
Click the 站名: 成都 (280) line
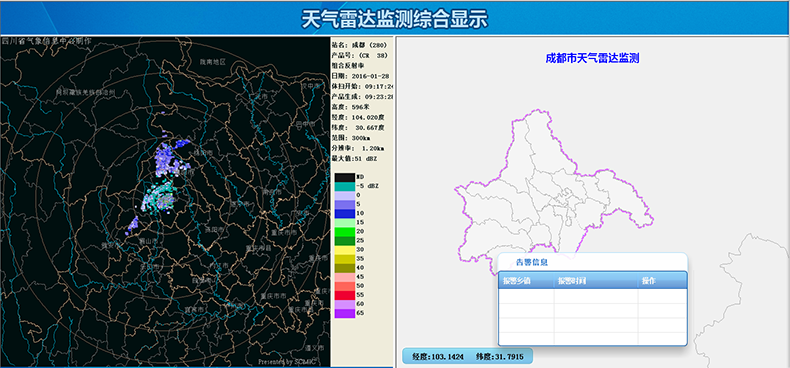[359, 44]
